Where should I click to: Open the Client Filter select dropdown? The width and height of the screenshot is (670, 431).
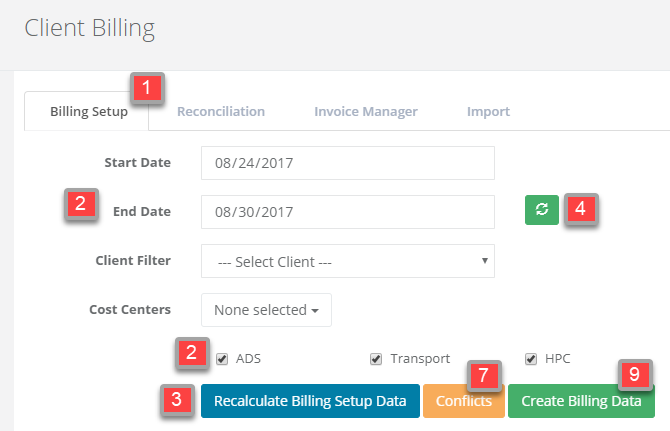point(348,261)
